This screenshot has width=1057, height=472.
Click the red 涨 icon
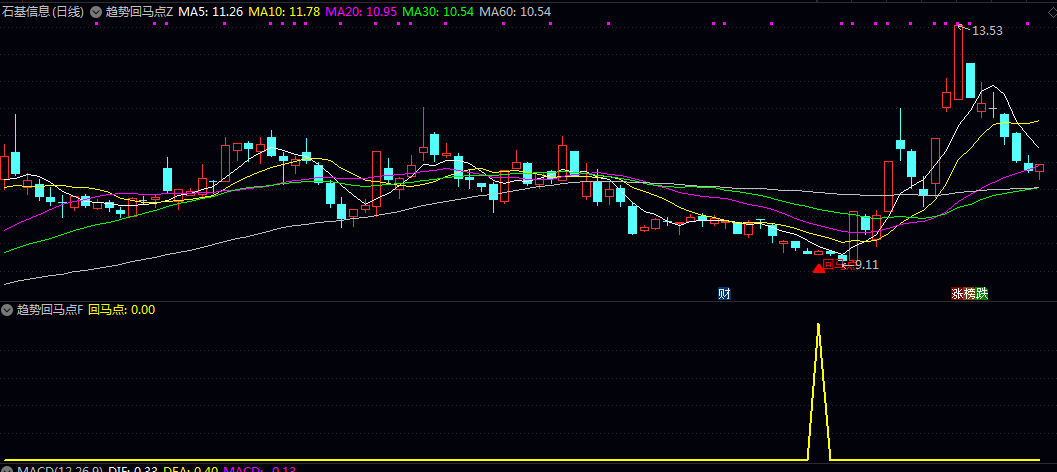click(x=957, y=294)
